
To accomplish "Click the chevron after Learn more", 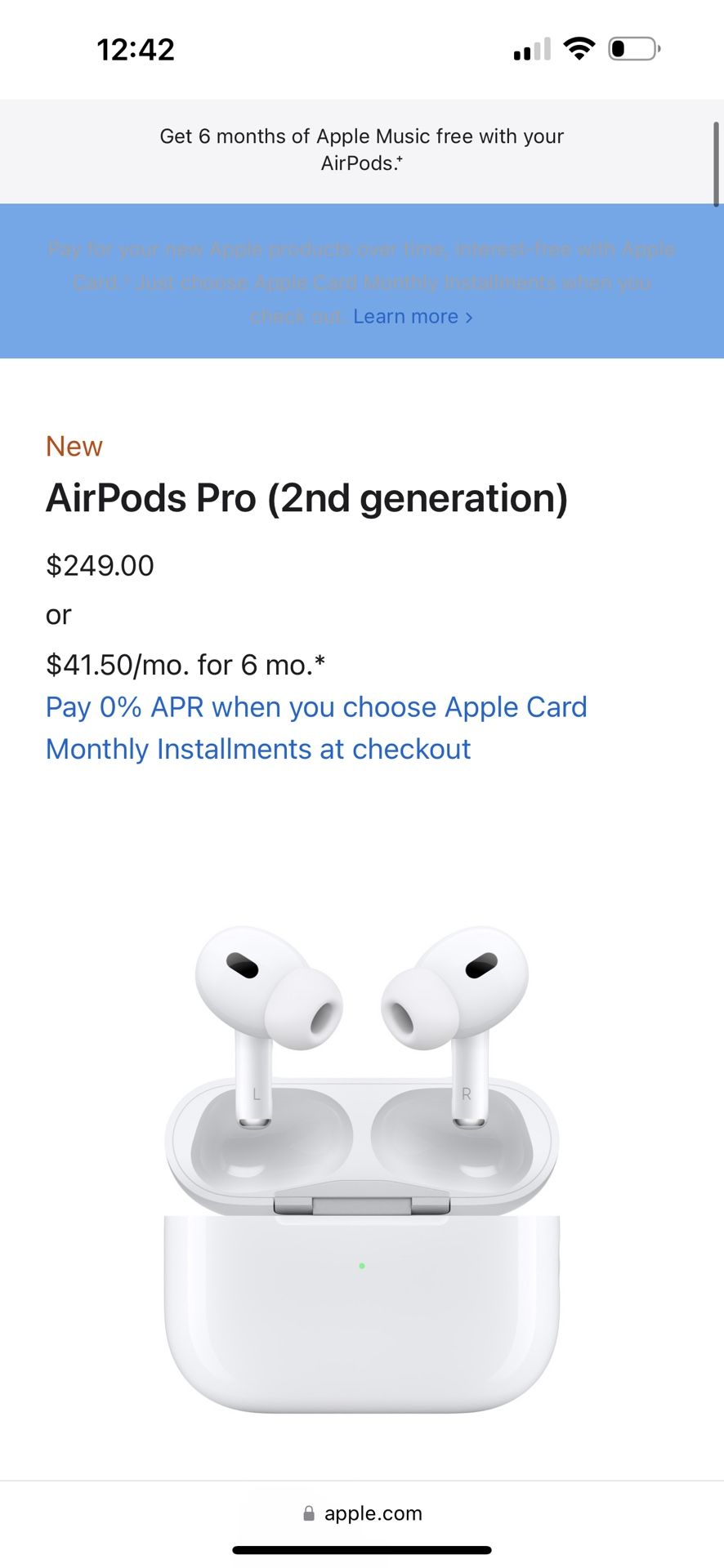I will 467,316.
